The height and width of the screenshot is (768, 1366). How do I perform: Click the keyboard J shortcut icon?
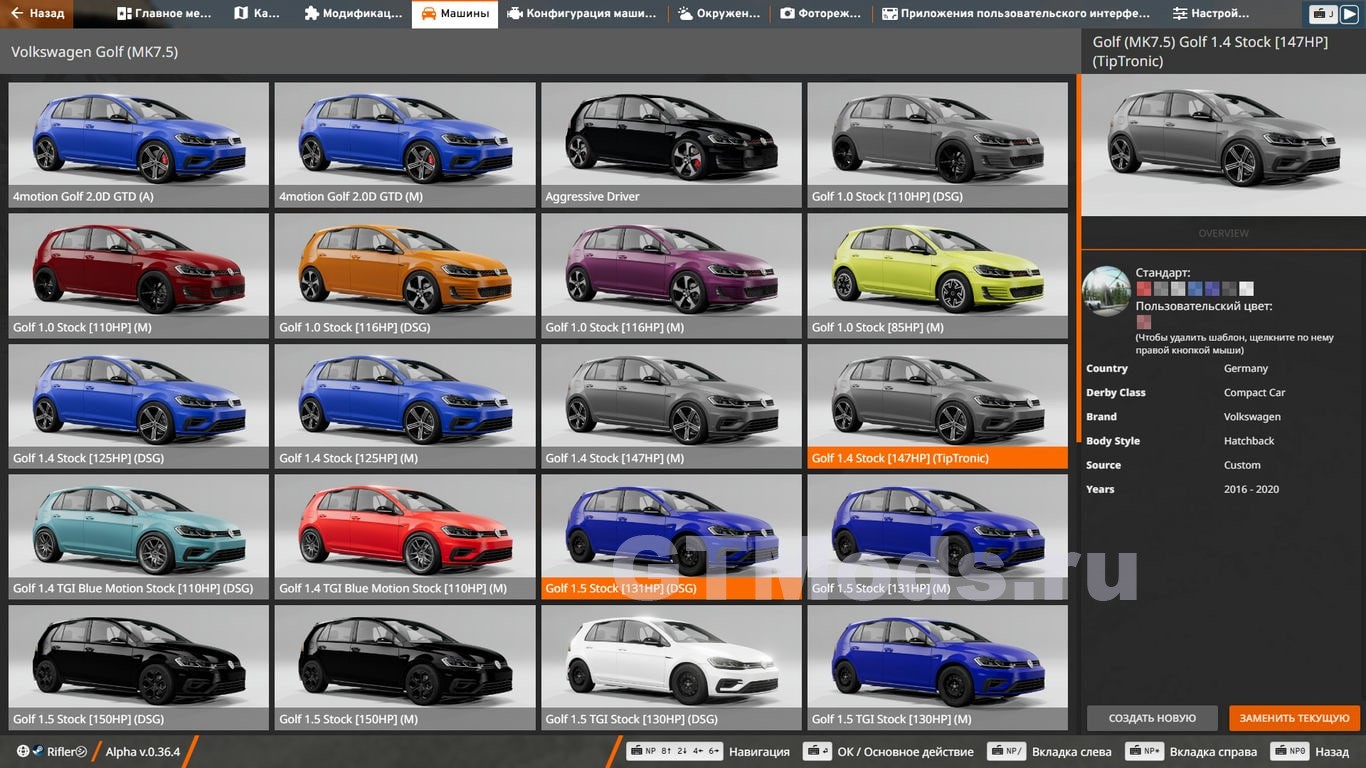pyautogui.click(x=1323, y=14)
